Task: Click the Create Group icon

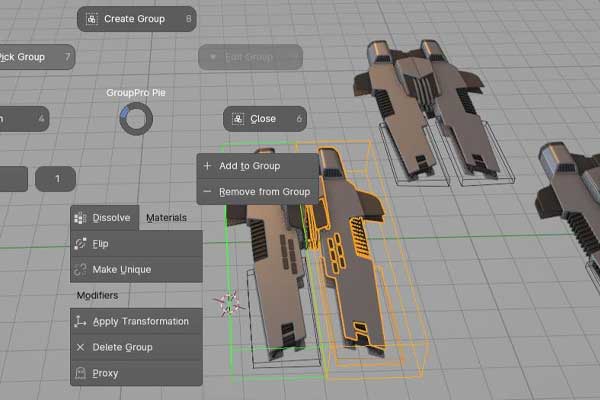Action: click(91, 19)
